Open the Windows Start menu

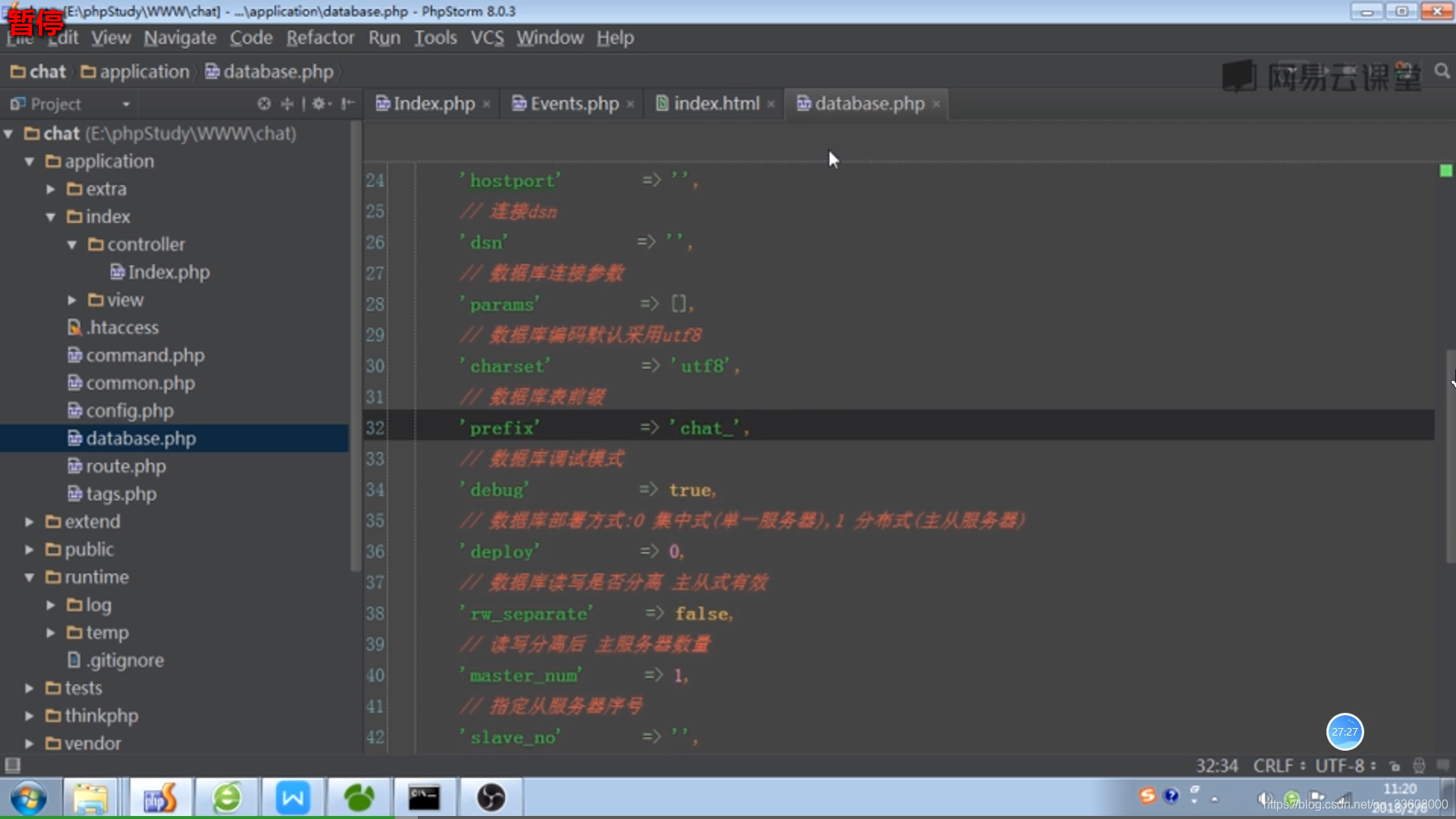28,798
